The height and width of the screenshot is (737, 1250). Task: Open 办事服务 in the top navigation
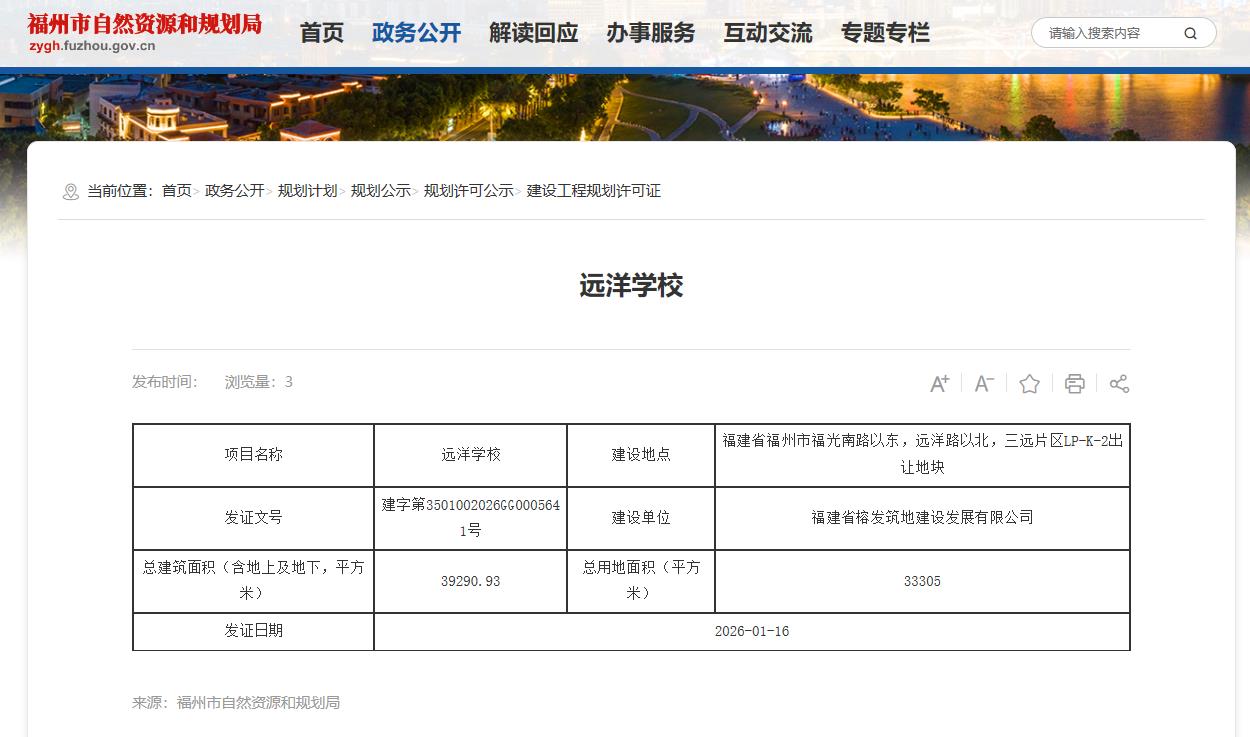pos(650,33)
